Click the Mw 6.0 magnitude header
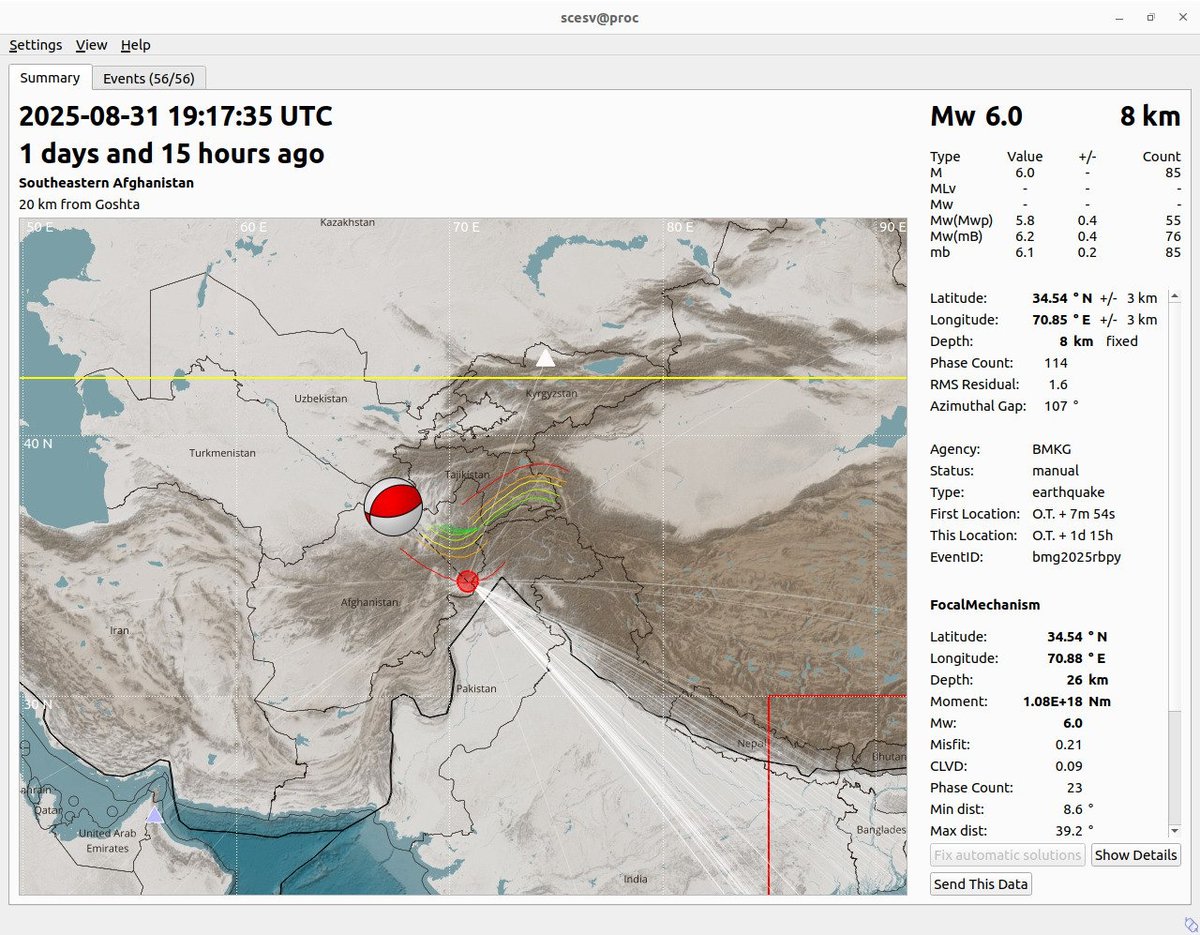Screen dimensions: 1200x935 975,116
